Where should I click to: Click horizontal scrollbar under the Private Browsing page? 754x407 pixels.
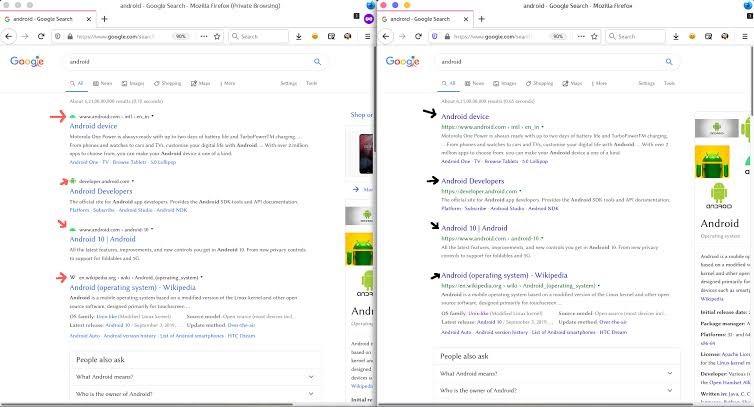tap(147, 405)
